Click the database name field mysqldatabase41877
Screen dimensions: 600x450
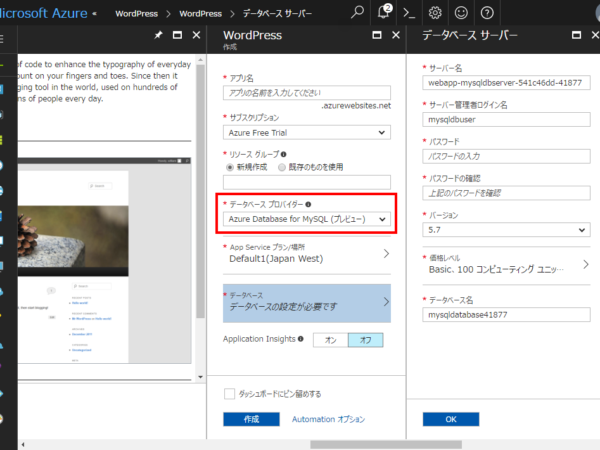click(x=506, y=315)
